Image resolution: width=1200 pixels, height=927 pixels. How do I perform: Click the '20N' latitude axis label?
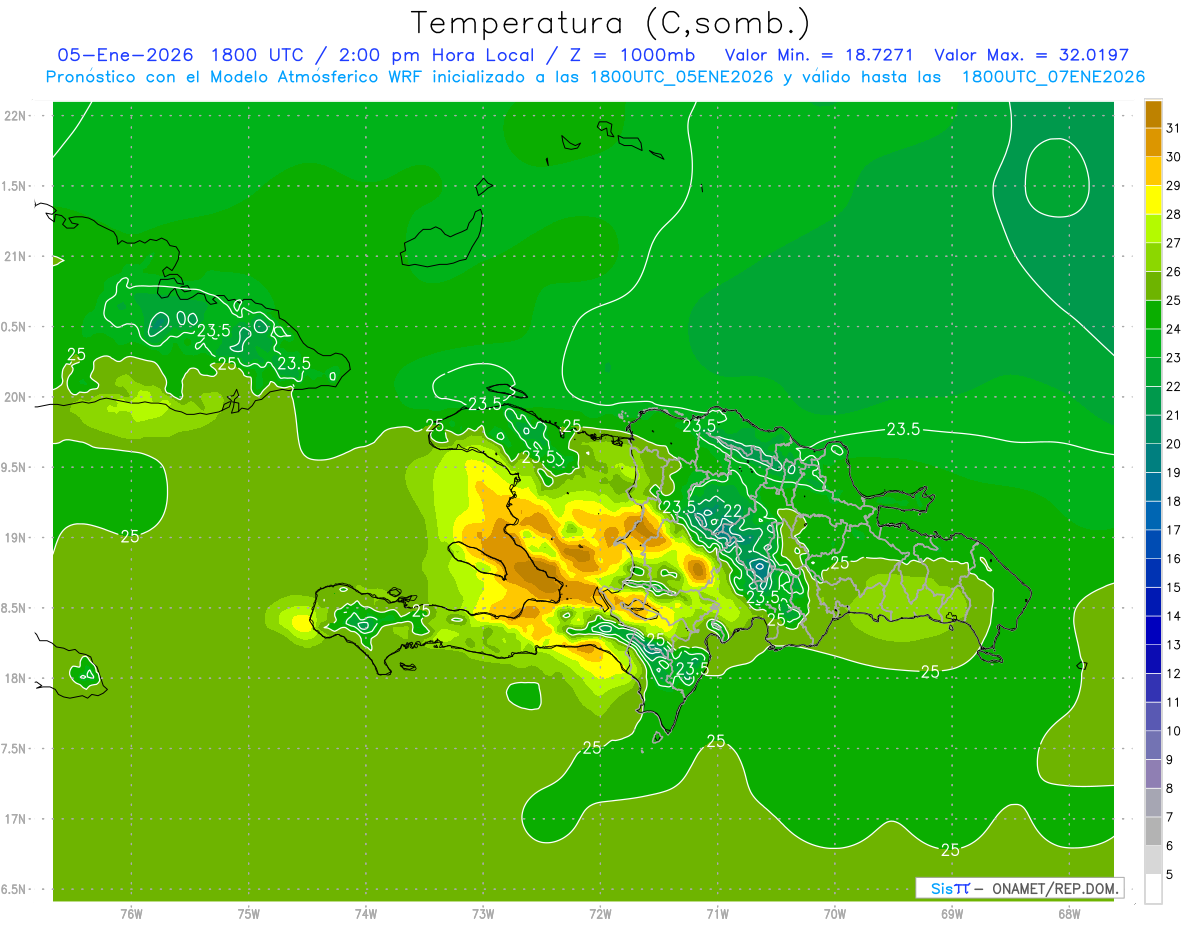point(14,397)
